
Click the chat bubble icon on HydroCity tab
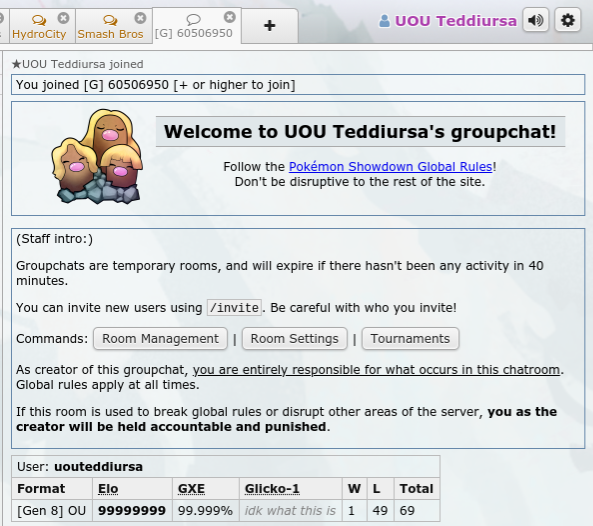coord(39,19)
